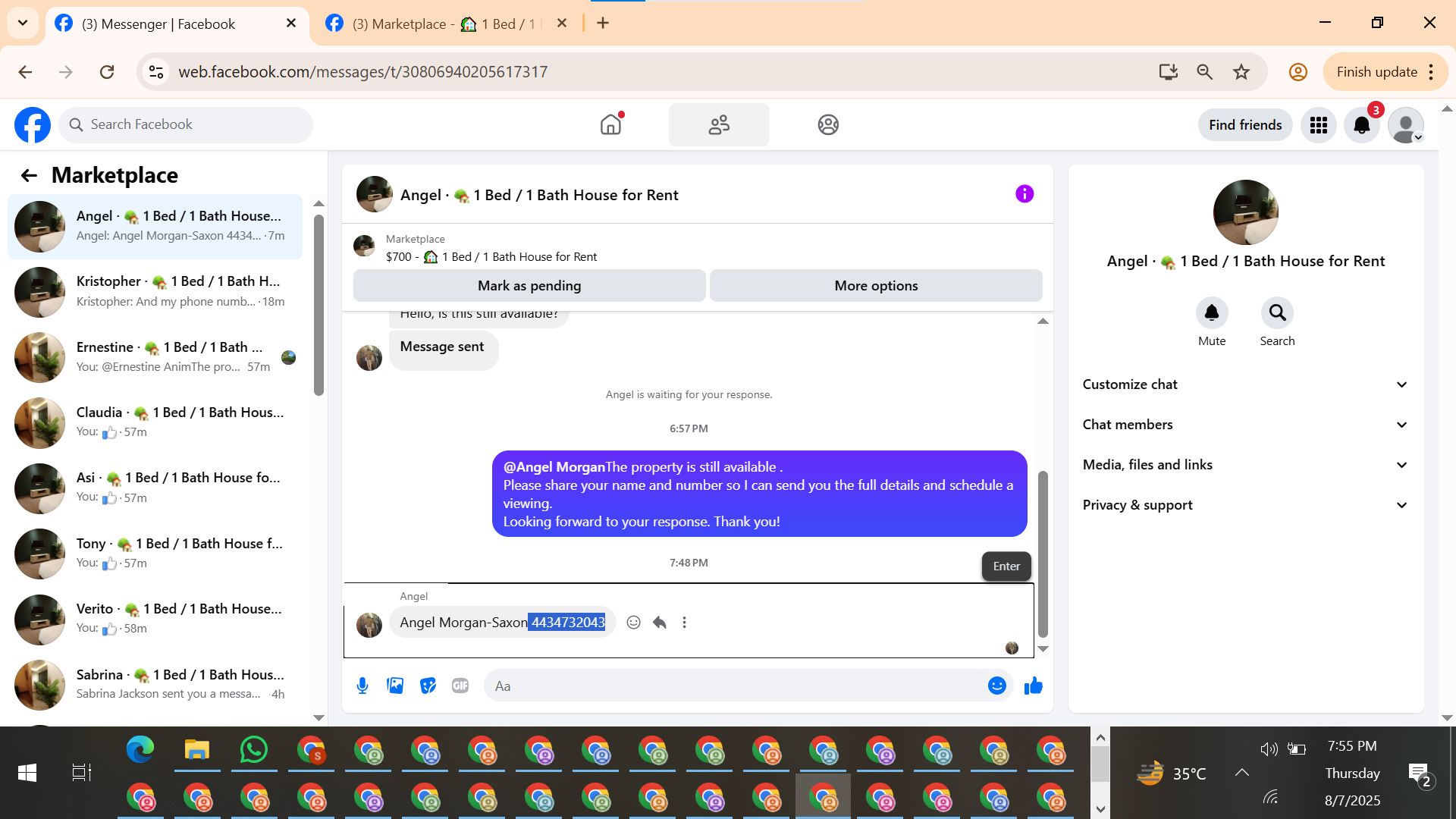The image size is (1456, 819).
Task: Open Sabrina's 1 Bed conversation
Action: [155, 685]
